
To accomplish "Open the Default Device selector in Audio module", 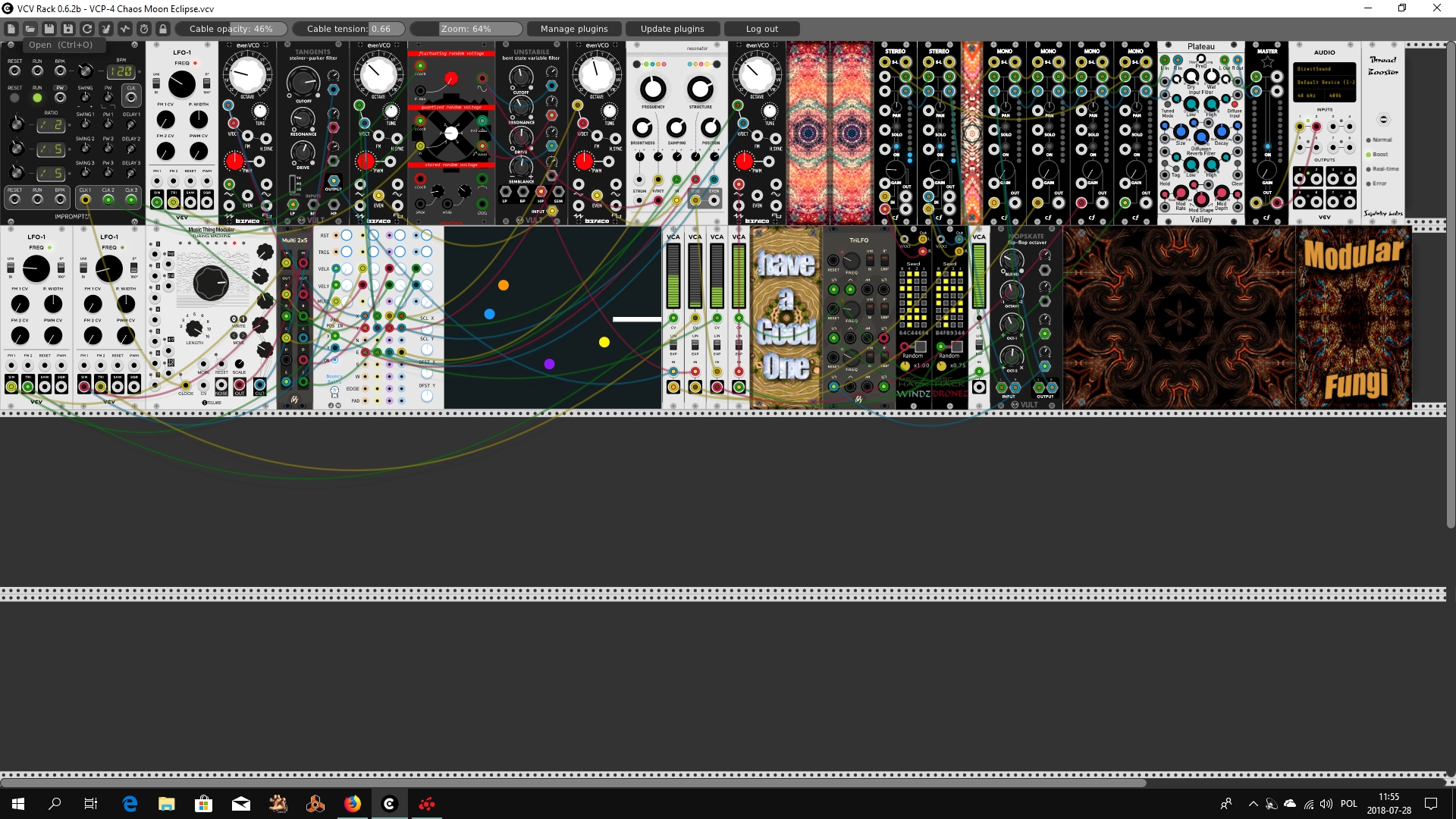I will 1324,82.
